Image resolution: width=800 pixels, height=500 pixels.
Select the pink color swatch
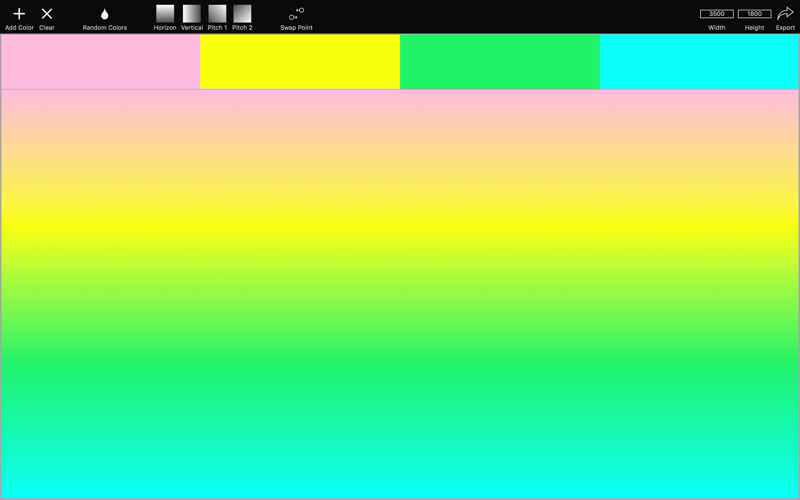click(101, 62)
